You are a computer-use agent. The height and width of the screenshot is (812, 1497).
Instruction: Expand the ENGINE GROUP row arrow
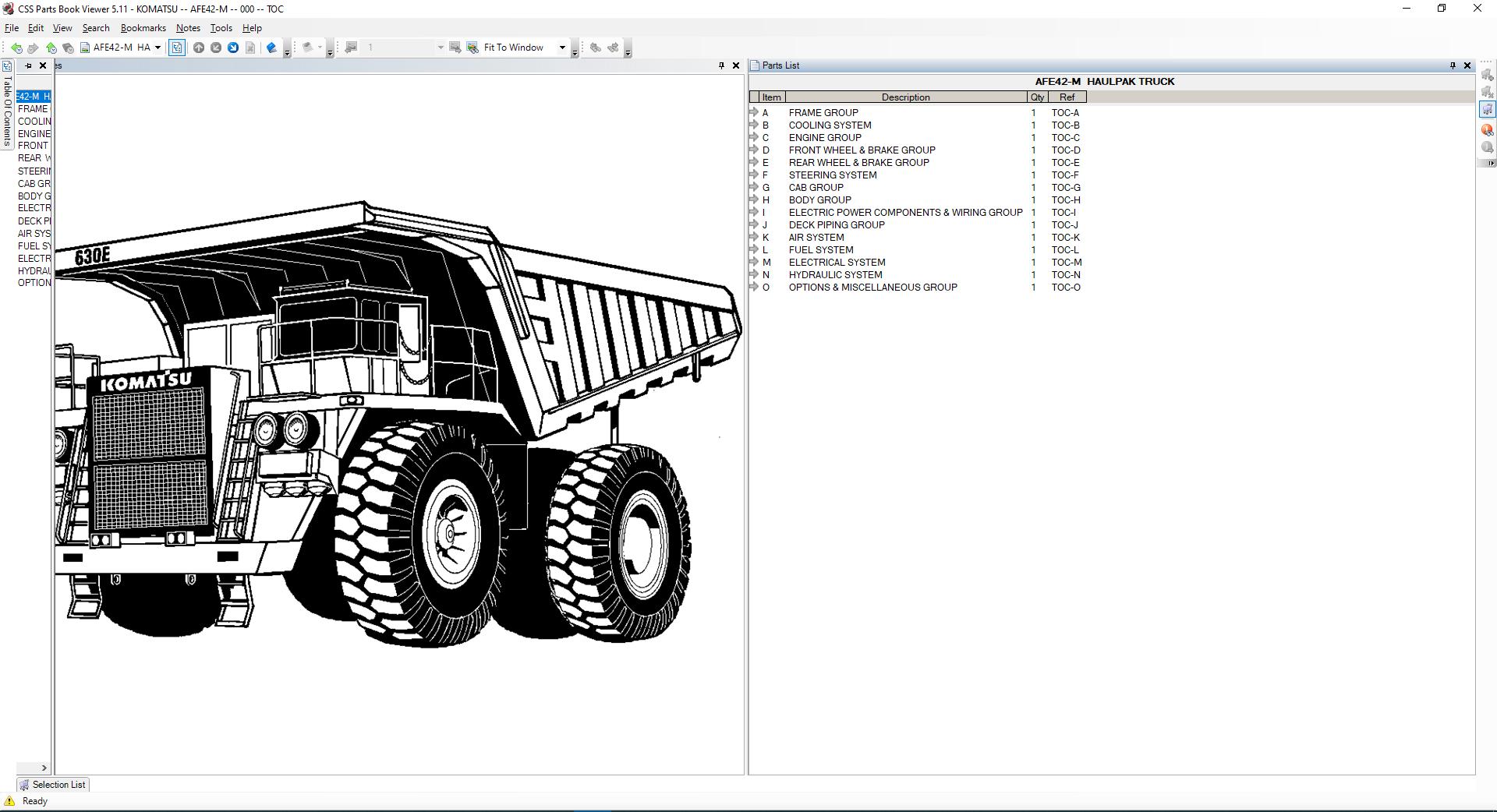[x=754, y=137]
